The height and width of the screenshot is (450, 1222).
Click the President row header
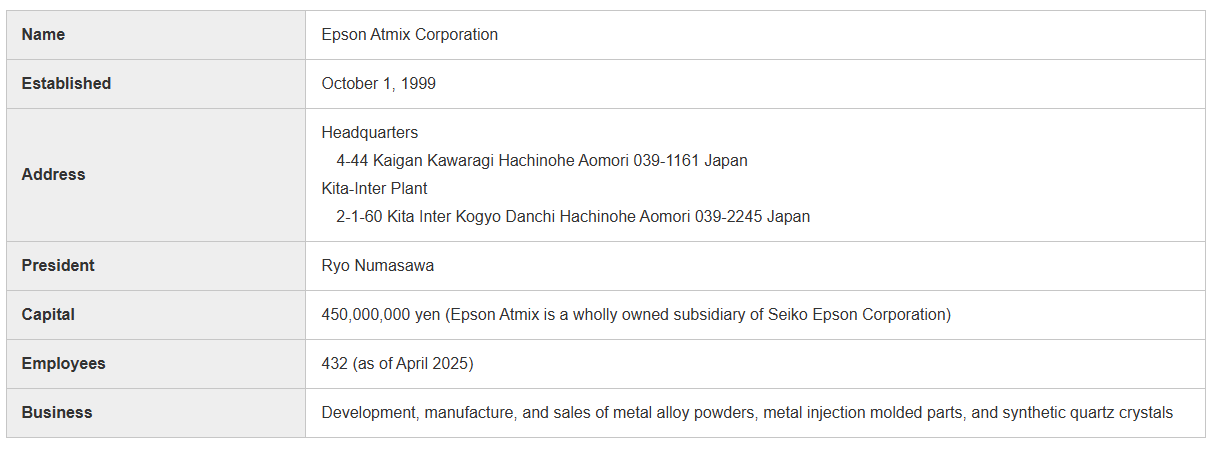tap(58, 266)
